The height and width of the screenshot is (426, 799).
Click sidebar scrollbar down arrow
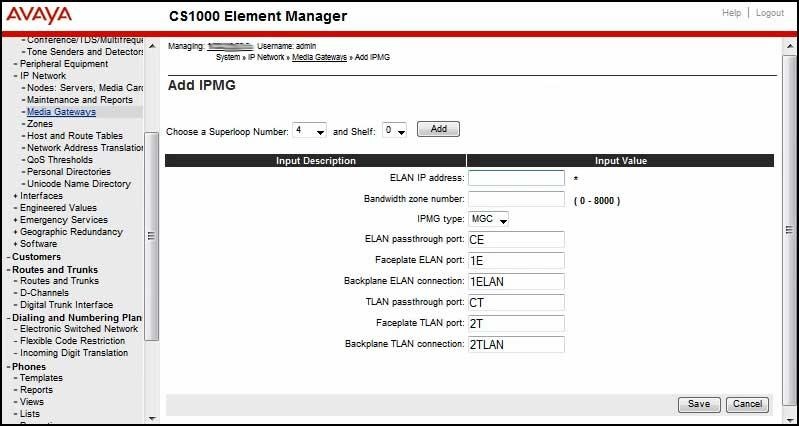coord(151,418)
